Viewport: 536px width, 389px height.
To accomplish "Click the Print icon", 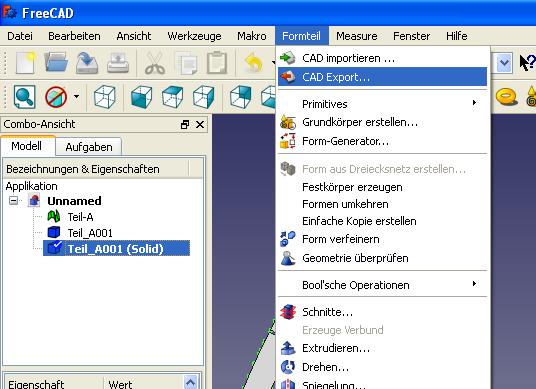I will [118, 63].
